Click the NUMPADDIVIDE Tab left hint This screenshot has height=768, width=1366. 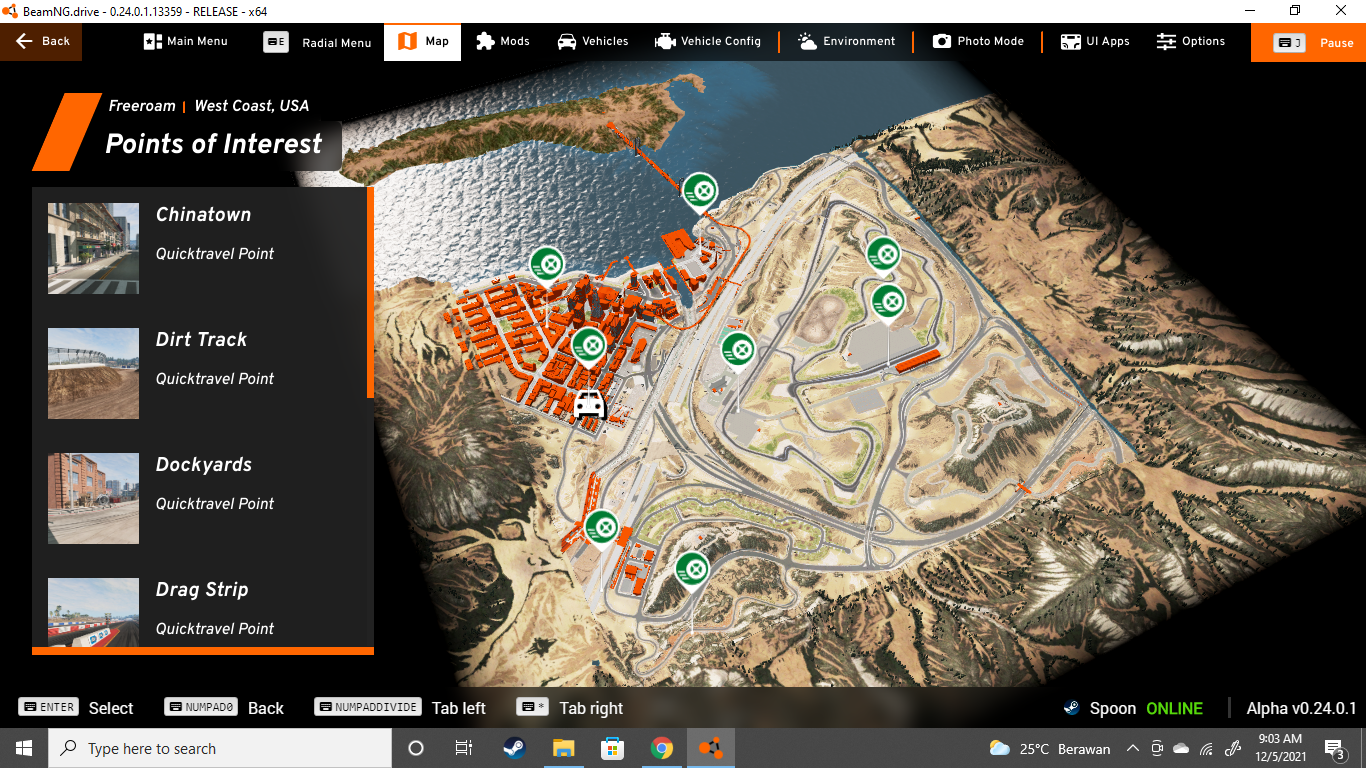pos(400,708)
